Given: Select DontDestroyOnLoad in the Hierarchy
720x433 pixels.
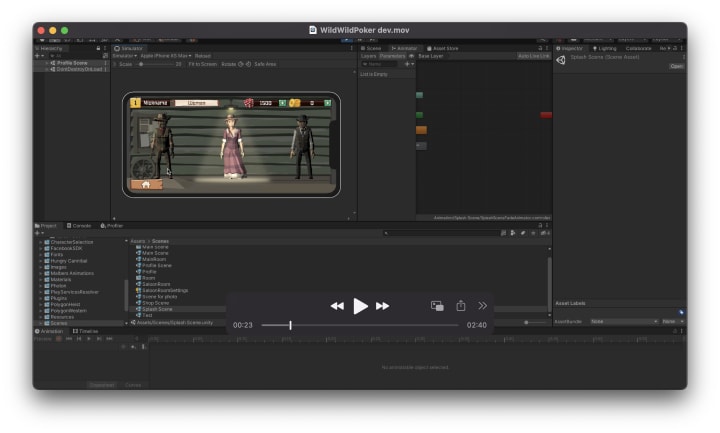Looking at the screenshot, I should [79, 69].
